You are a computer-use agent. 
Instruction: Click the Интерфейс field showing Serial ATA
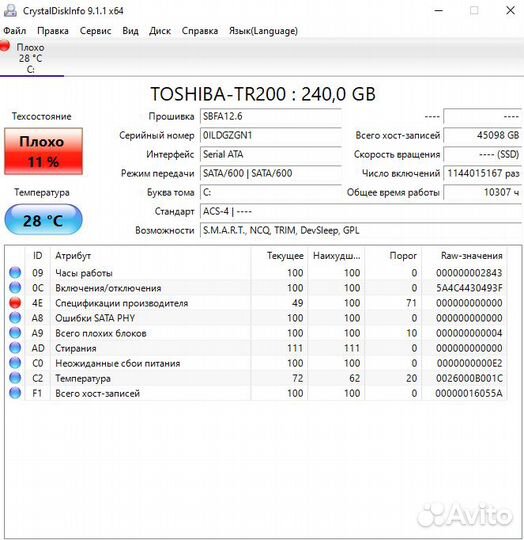271,154
